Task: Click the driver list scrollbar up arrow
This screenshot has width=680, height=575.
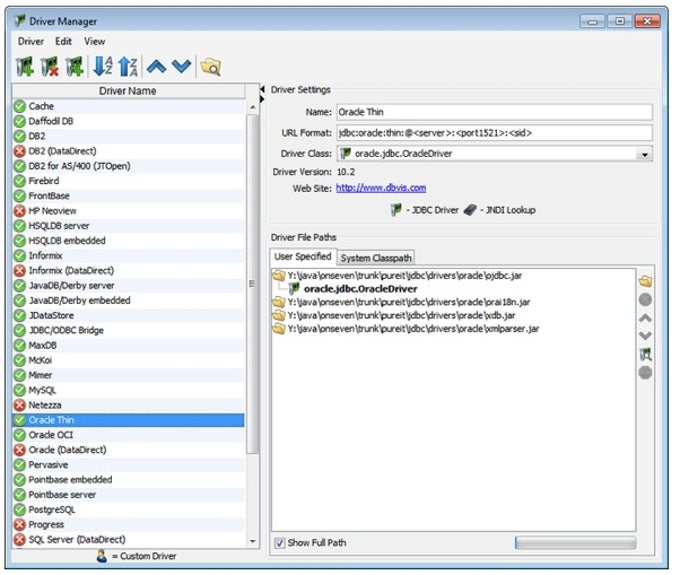Action: (x=253, y=107)
